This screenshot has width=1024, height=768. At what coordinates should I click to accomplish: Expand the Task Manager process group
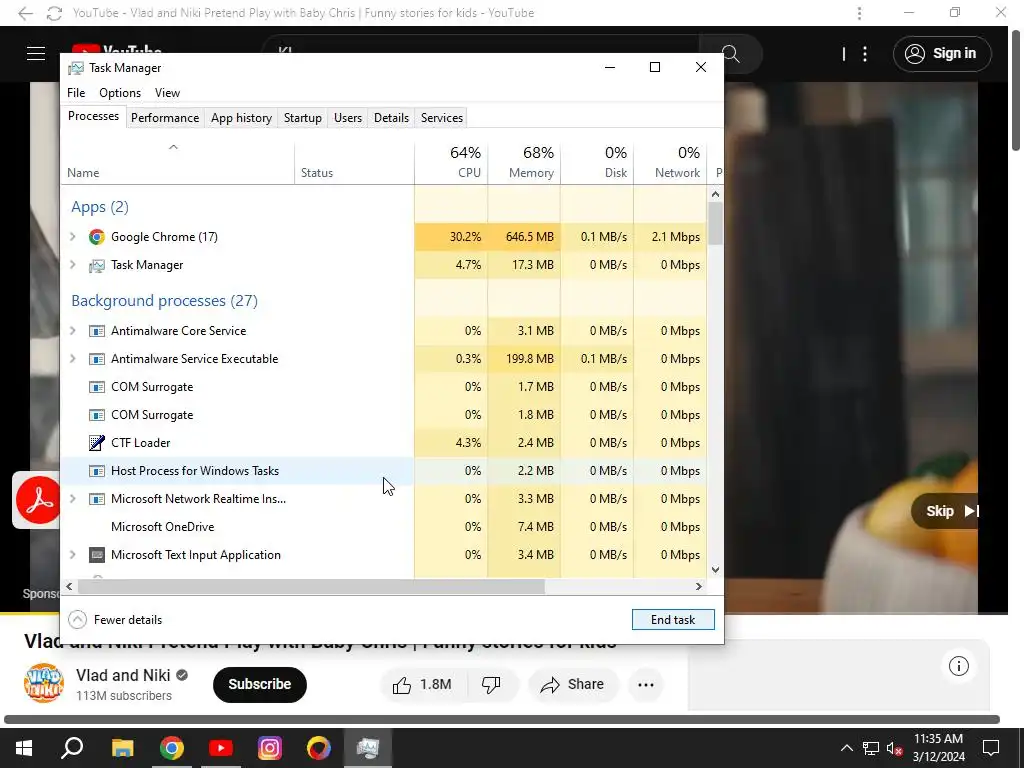click(73, 265)
